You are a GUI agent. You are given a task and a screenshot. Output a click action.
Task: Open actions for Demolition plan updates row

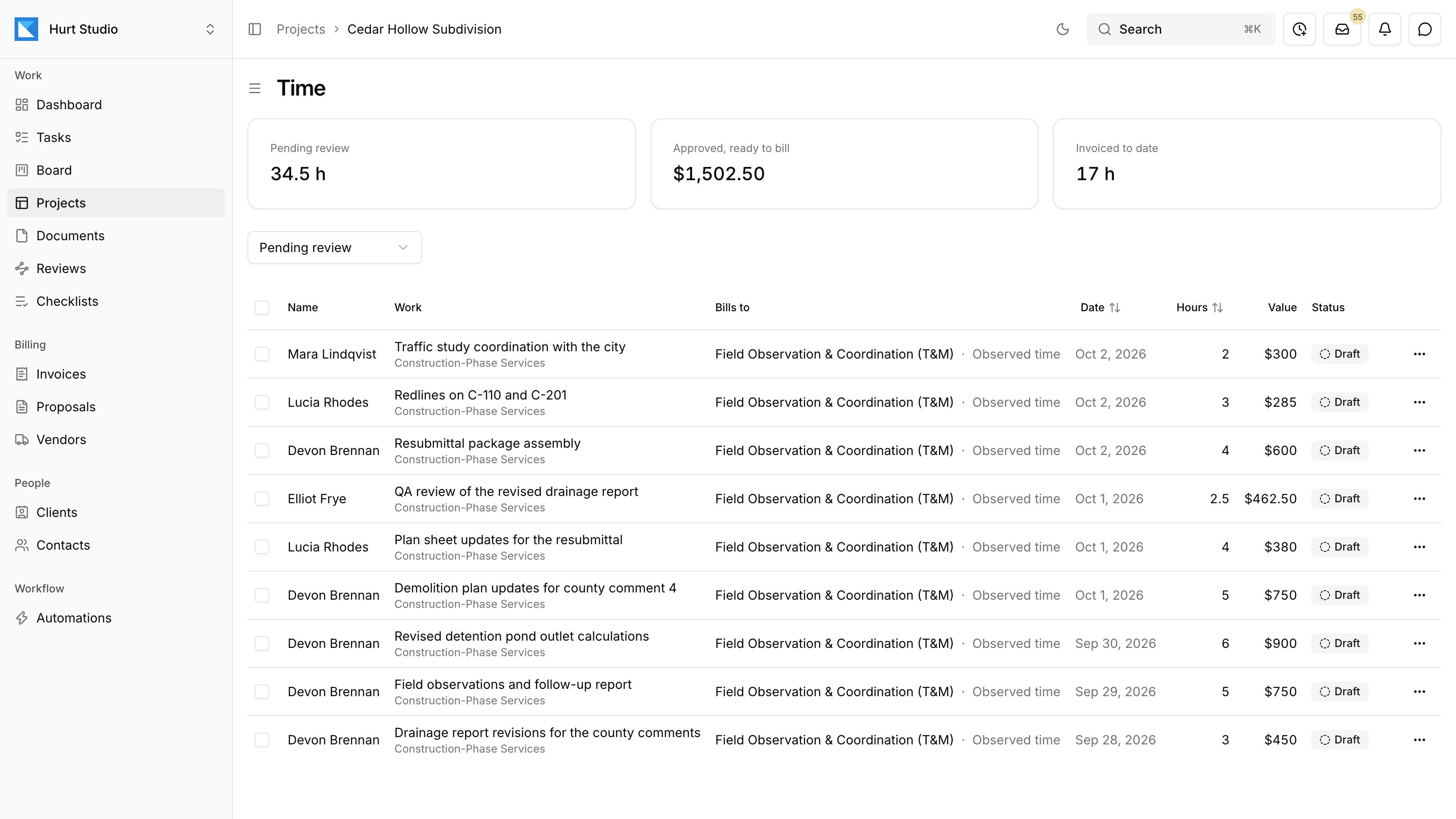(1419, 595)
